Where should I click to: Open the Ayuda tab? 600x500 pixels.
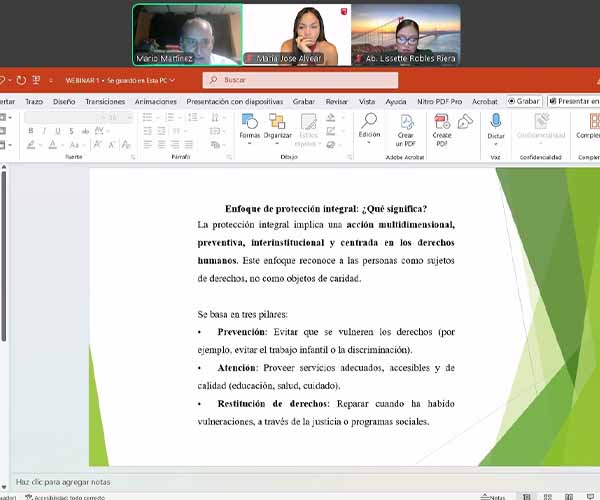click(396, 101)
